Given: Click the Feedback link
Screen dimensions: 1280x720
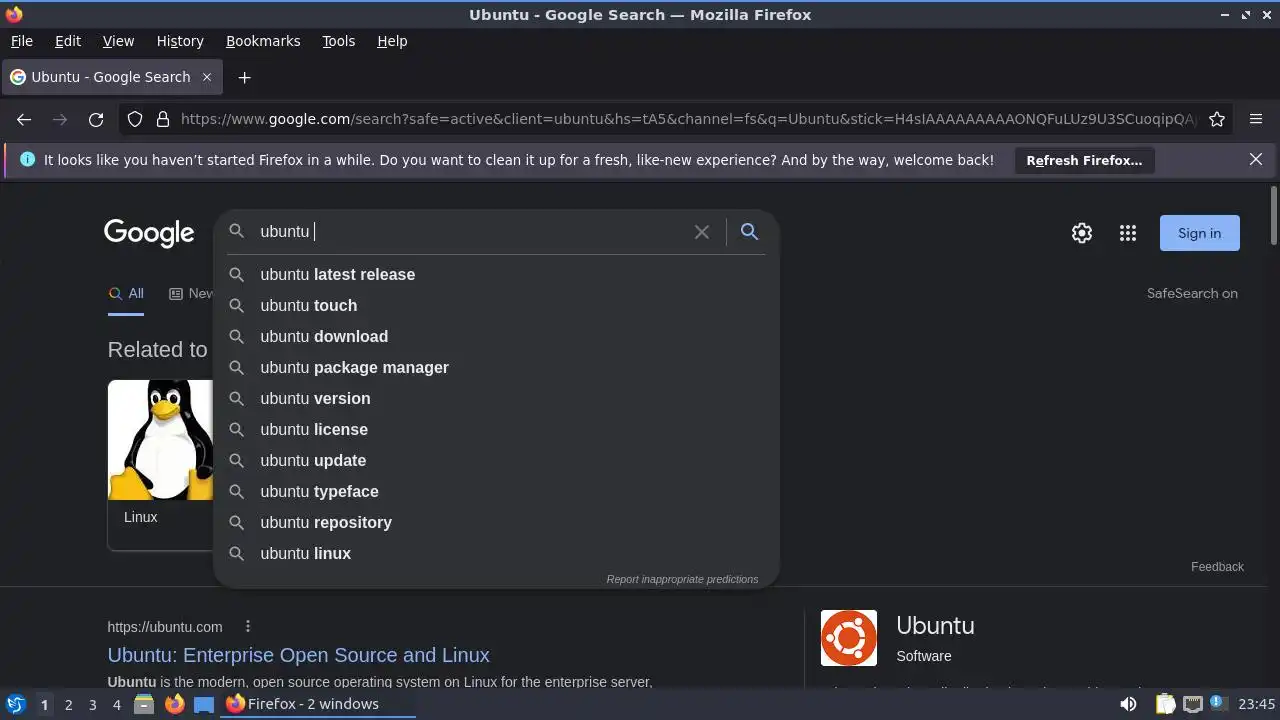Looking at the screenshot, I should (1217, 566).
